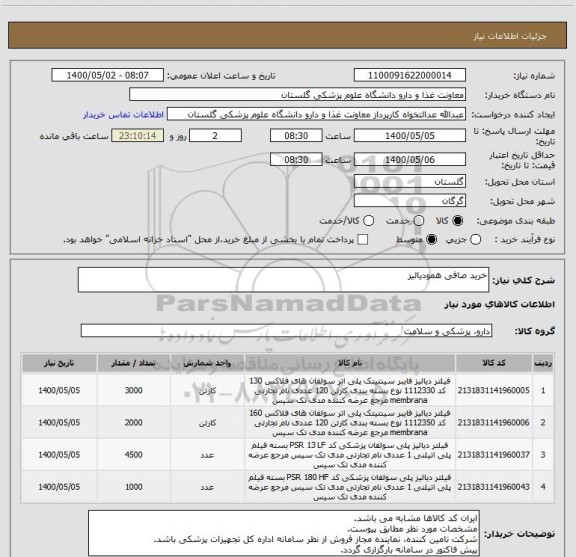The width and height of the screenshot is (576, 557).
Task: Open the اطلاعات تماس خریدار link
Action: pos(123,115)
